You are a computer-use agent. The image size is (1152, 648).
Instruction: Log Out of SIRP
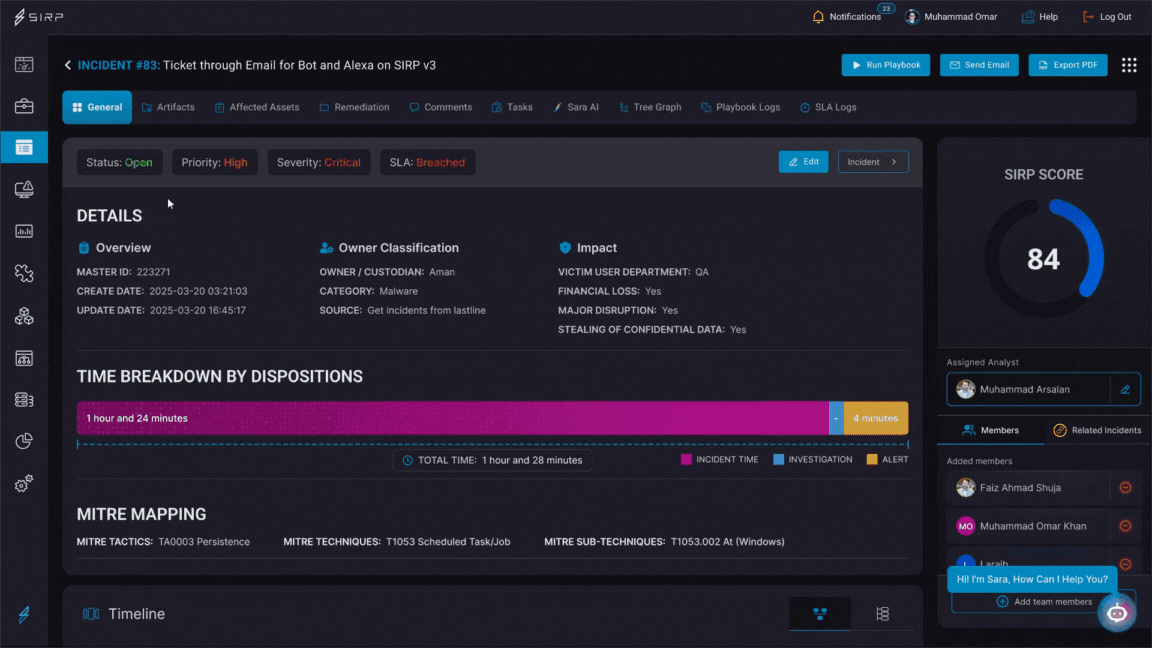pyautogui.click(x=1106, y=16)
